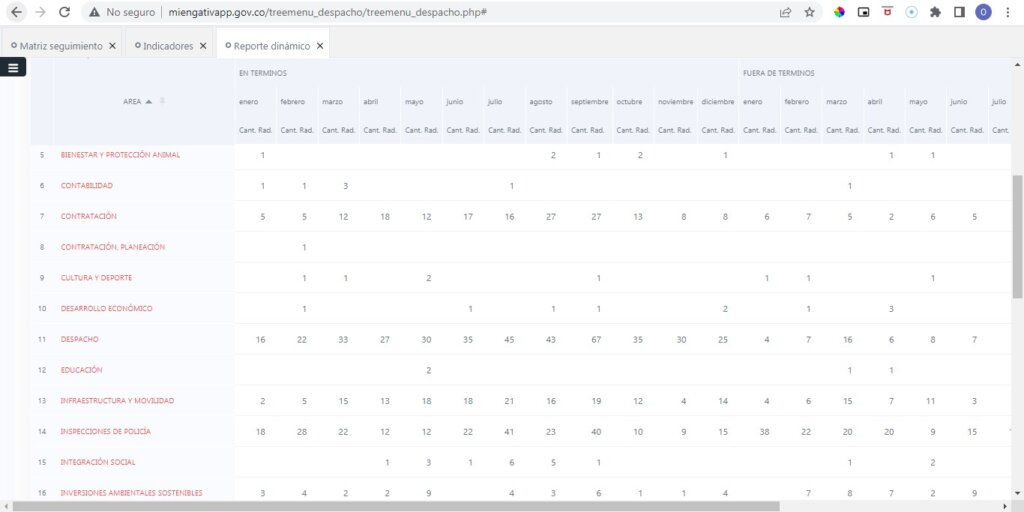The height and width of the screenshot is (512, 1024).
Task: Open BIENESTAR Y PROTECCIÓN ANIMAL link
Action: point(120,155)
